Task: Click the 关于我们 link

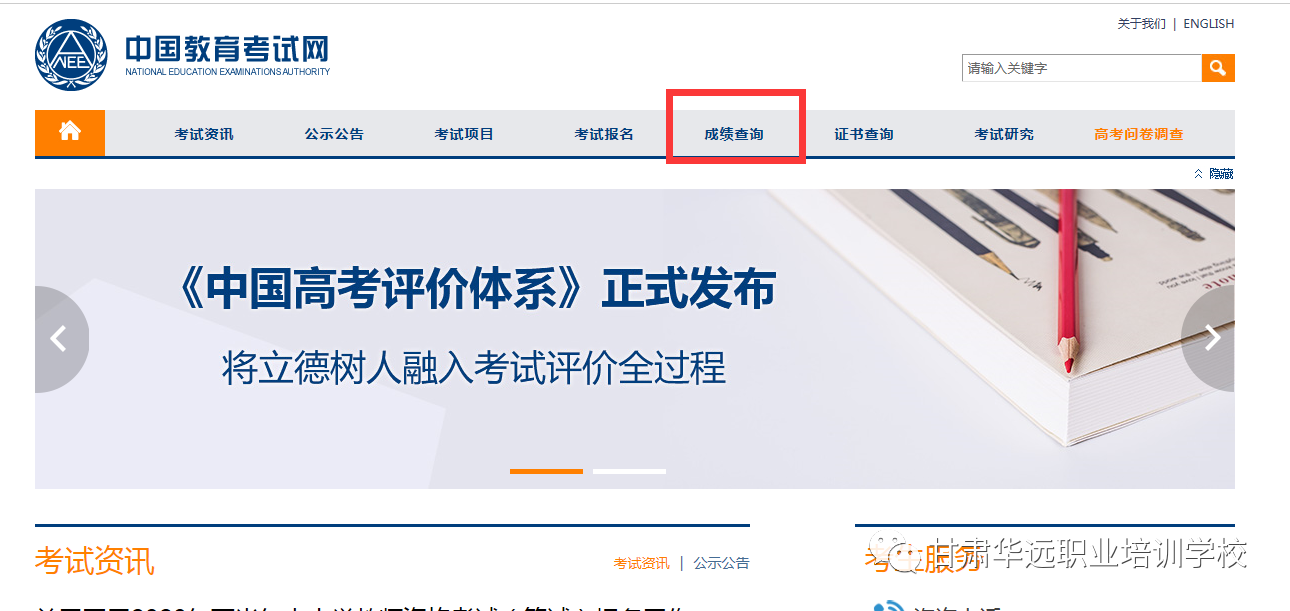Action: click(1141, 24)
